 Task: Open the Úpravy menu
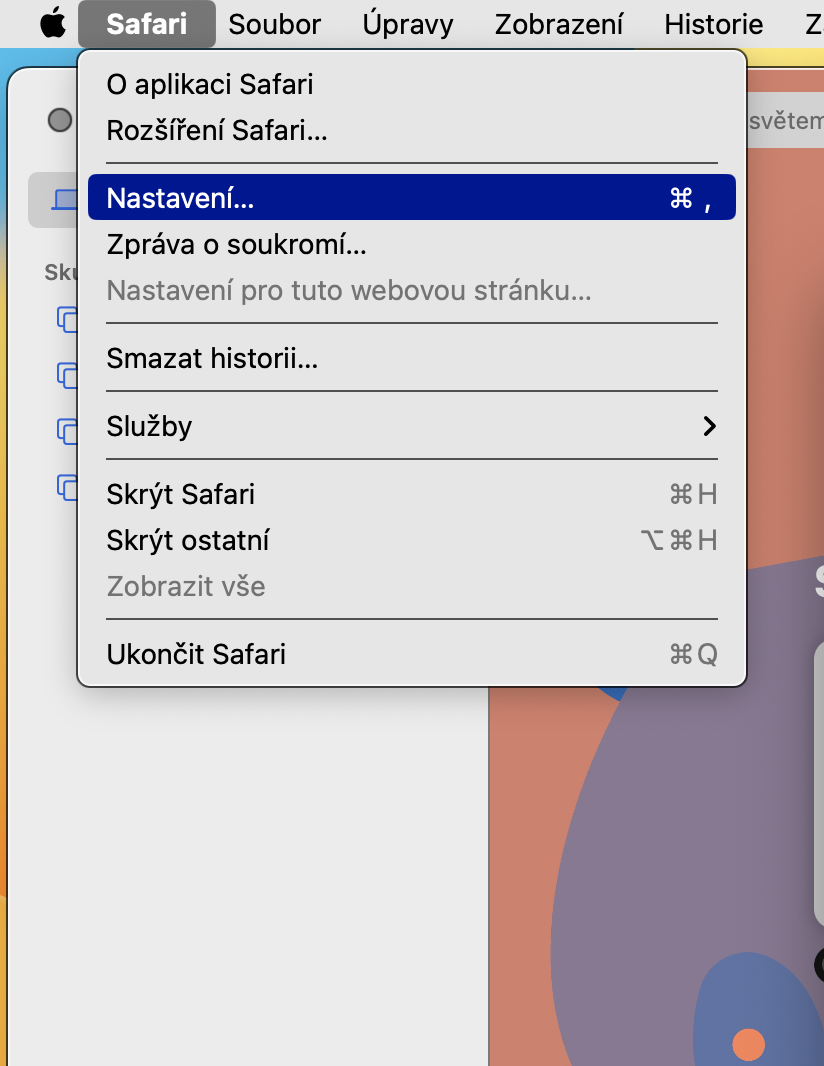pyautogui.click(x=408, y=24)
